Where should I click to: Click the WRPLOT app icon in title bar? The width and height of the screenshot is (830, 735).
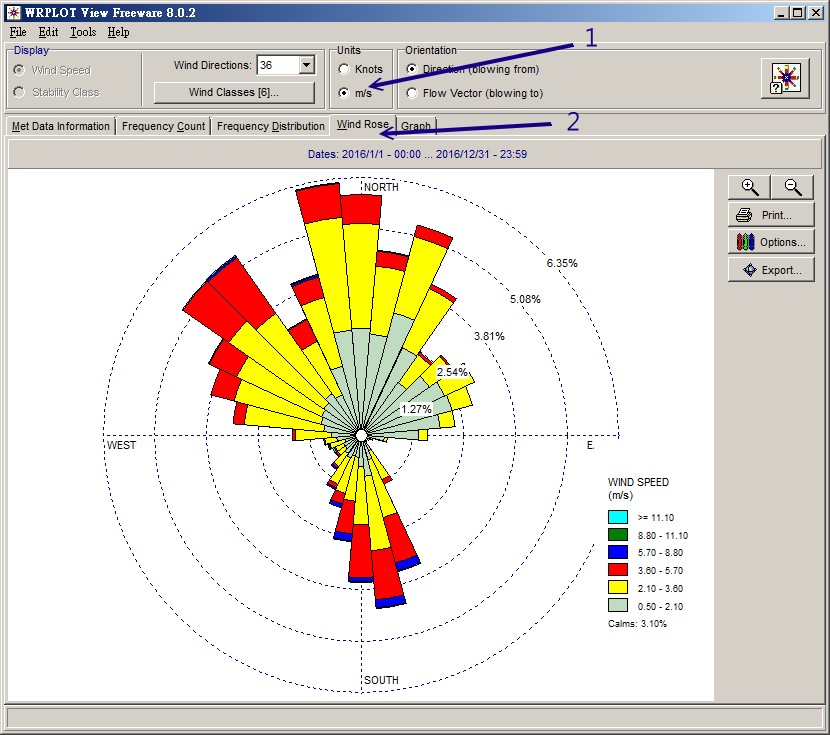[13, 12]
